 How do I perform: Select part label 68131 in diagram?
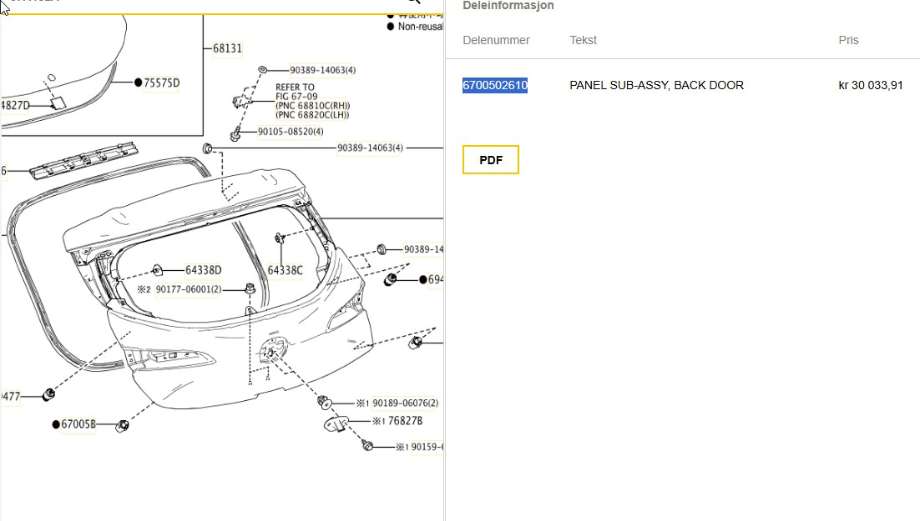coord(227,48)
